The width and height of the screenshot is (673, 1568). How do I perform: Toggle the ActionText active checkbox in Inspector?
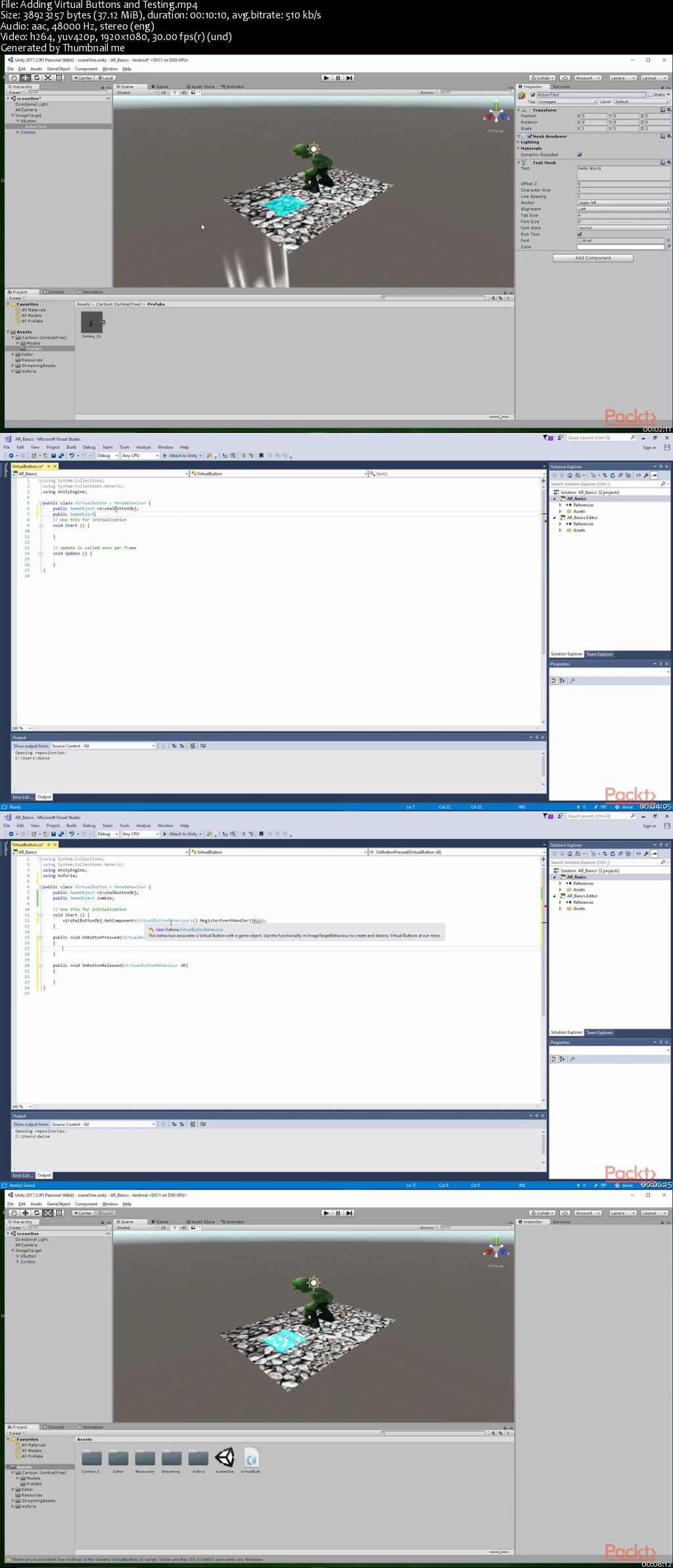[533, 95]
